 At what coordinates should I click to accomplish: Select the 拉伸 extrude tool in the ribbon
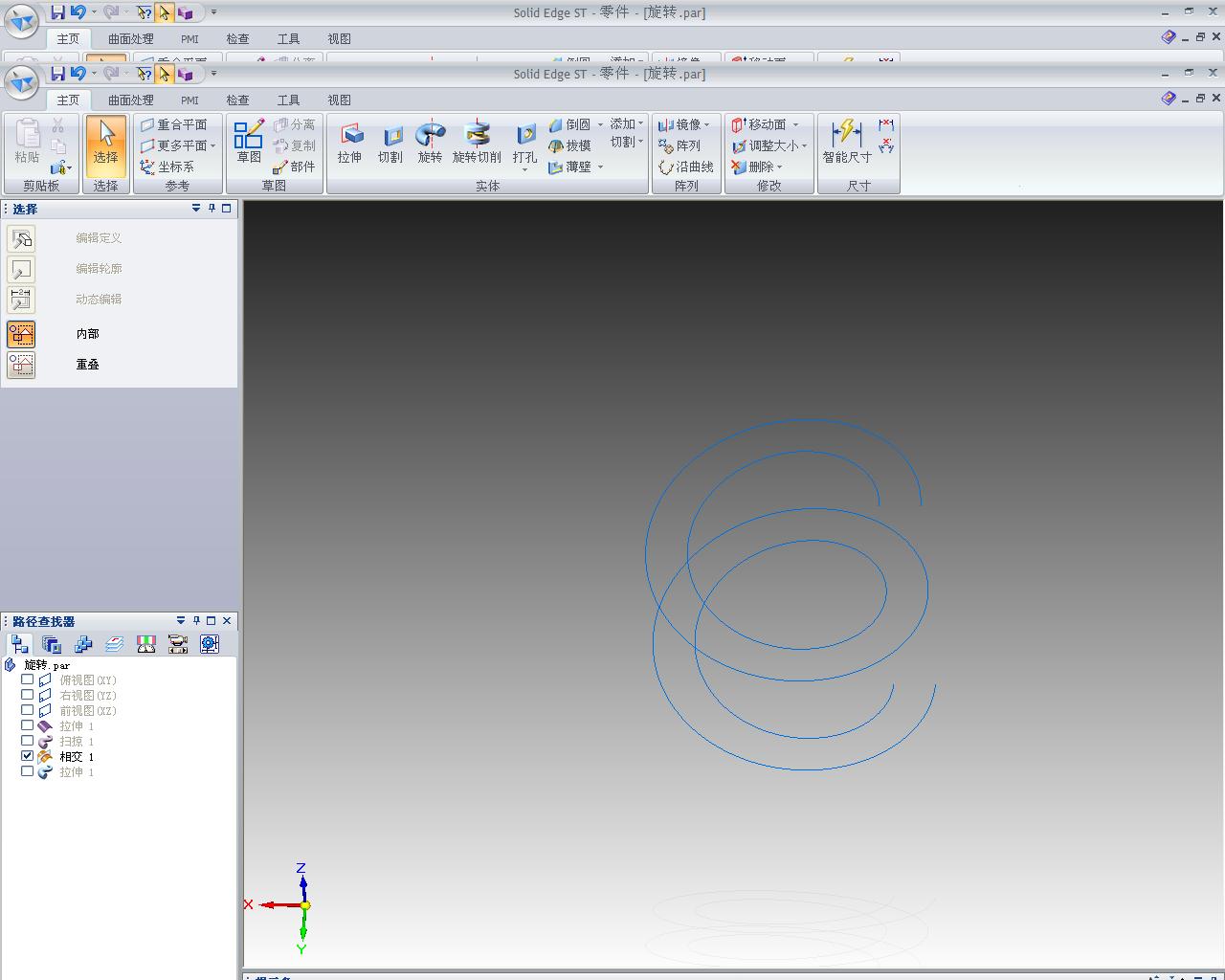(350, 144)
